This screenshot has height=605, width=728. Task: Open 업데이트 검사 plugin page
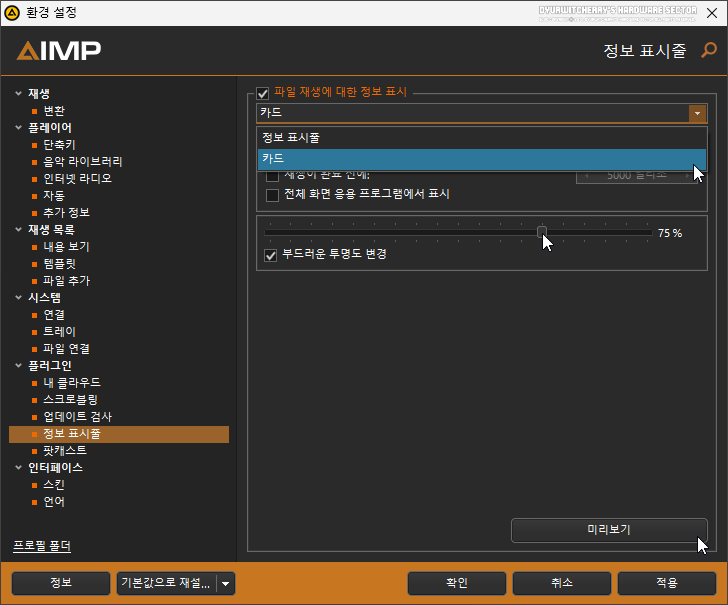tap(78, 416)
